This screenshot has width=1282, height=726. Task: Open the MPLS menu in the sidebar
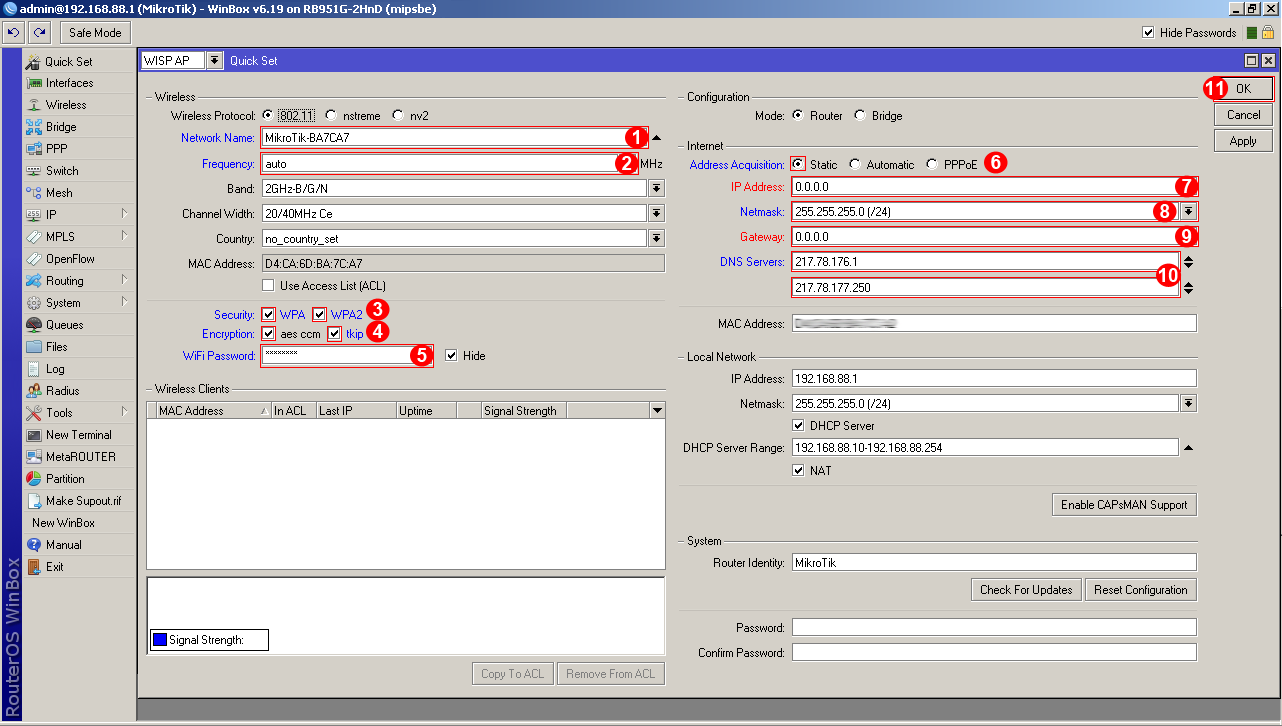tap(79, 237)
